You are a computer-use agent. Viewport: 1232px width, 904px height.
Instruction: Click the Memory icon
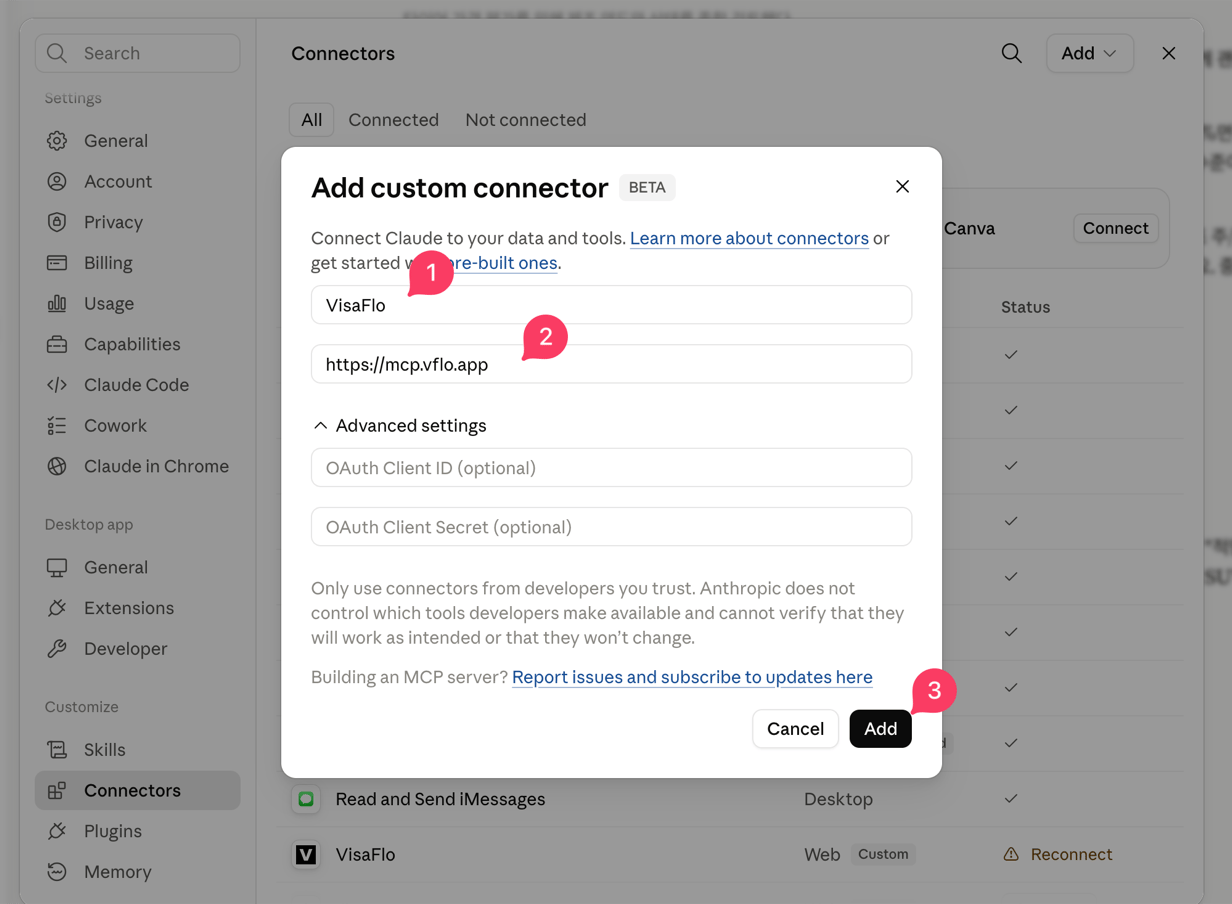[x=57, y=872]
